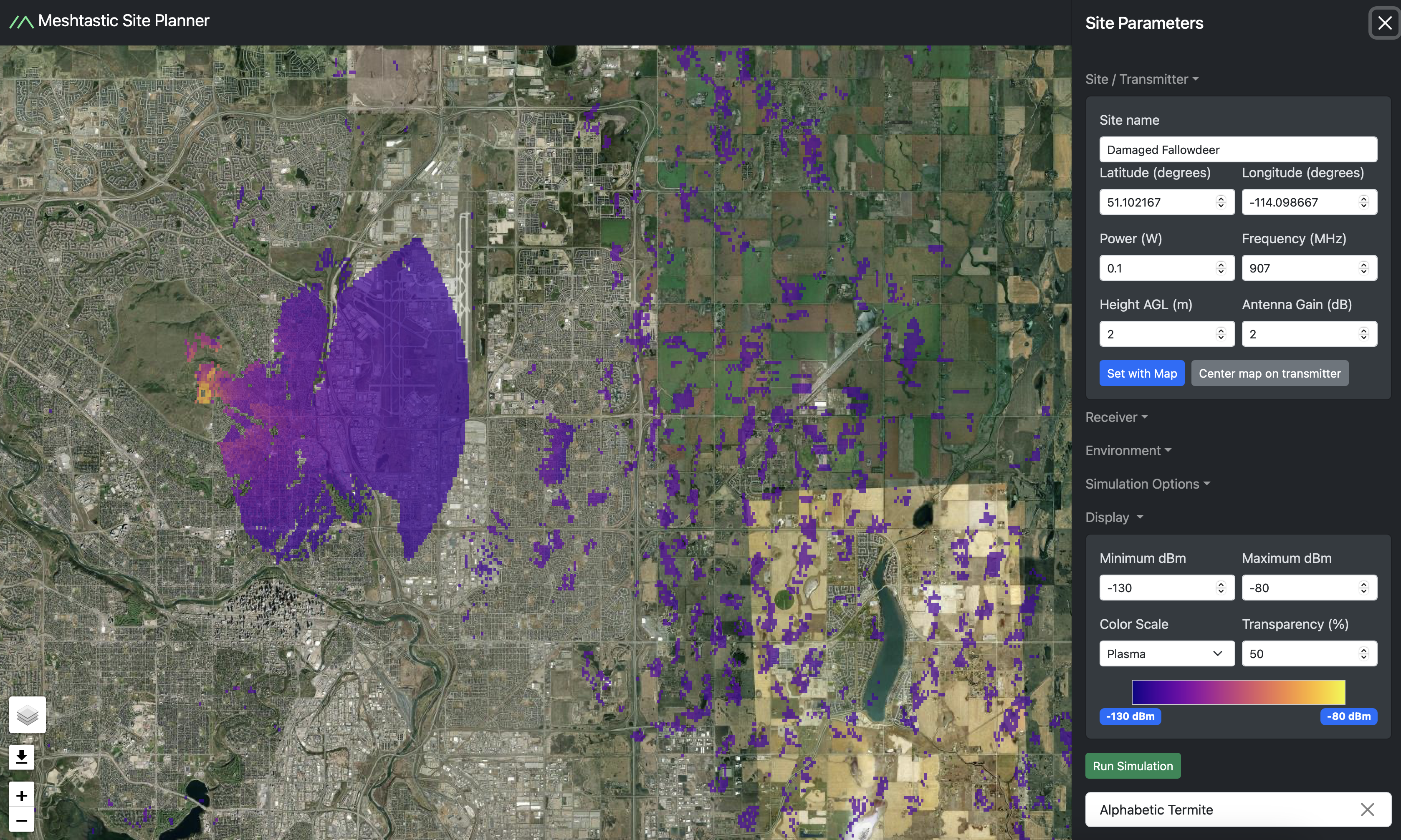The height and width of the screenshot is (840, 1401).
Task: Expand the Environment section
Action: [x=1127, y=451]
